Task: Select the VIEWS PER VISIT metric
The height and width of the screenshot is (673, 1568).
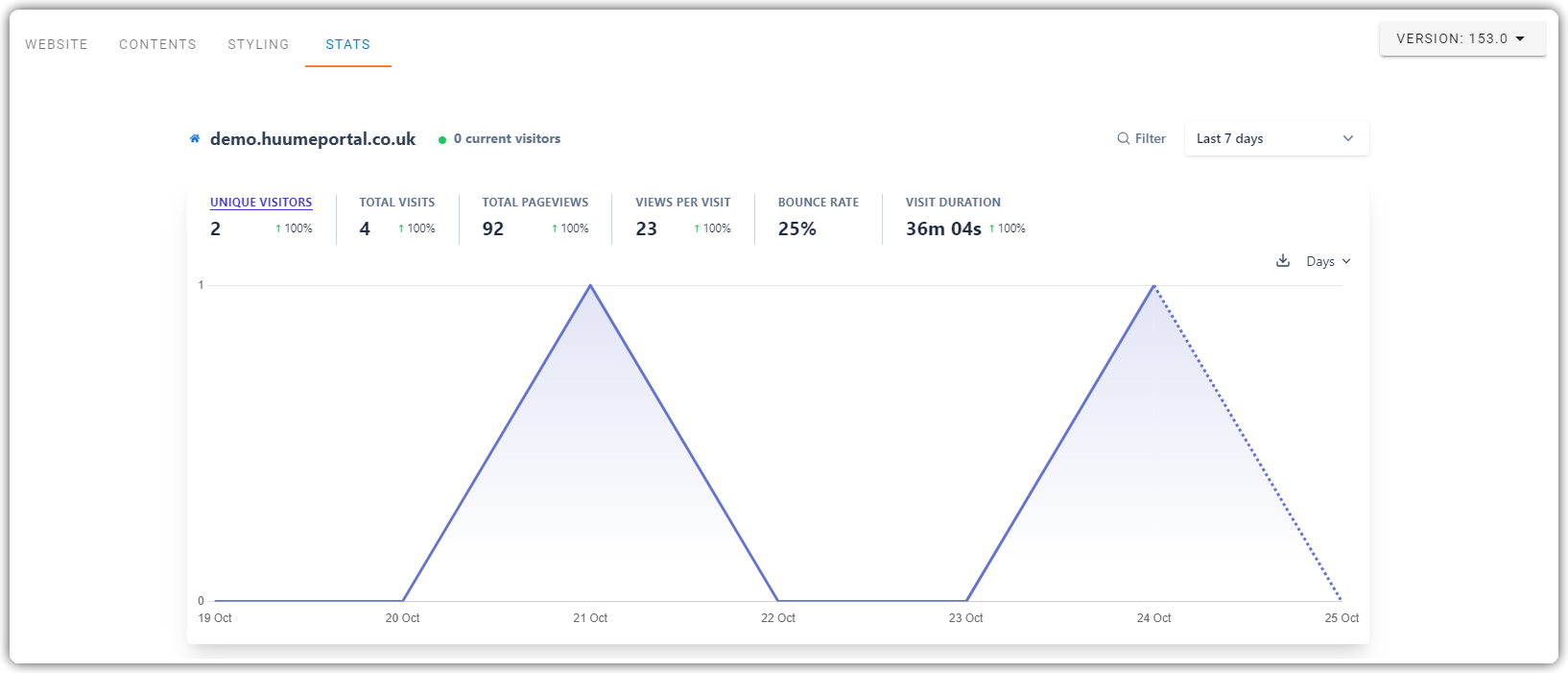Action: pyautogui.click(x=683, y=203)
